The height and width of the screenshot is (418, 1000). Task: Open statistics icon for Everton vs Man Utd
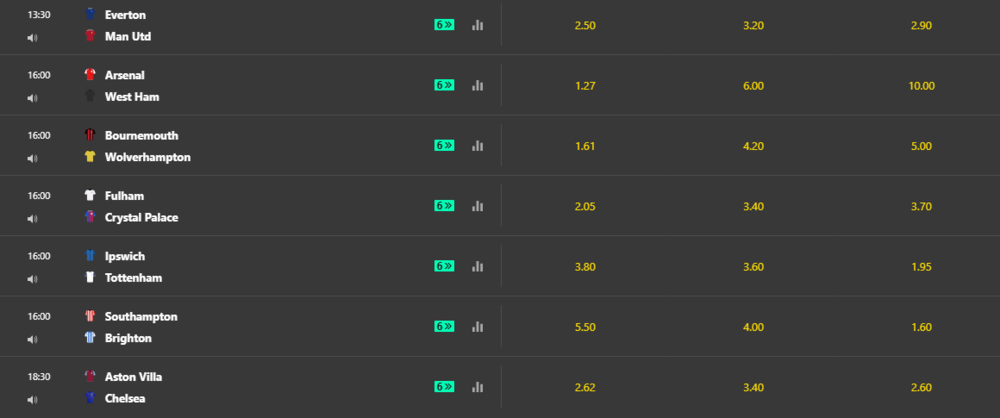pyautogui.click(x=478, y=25)
